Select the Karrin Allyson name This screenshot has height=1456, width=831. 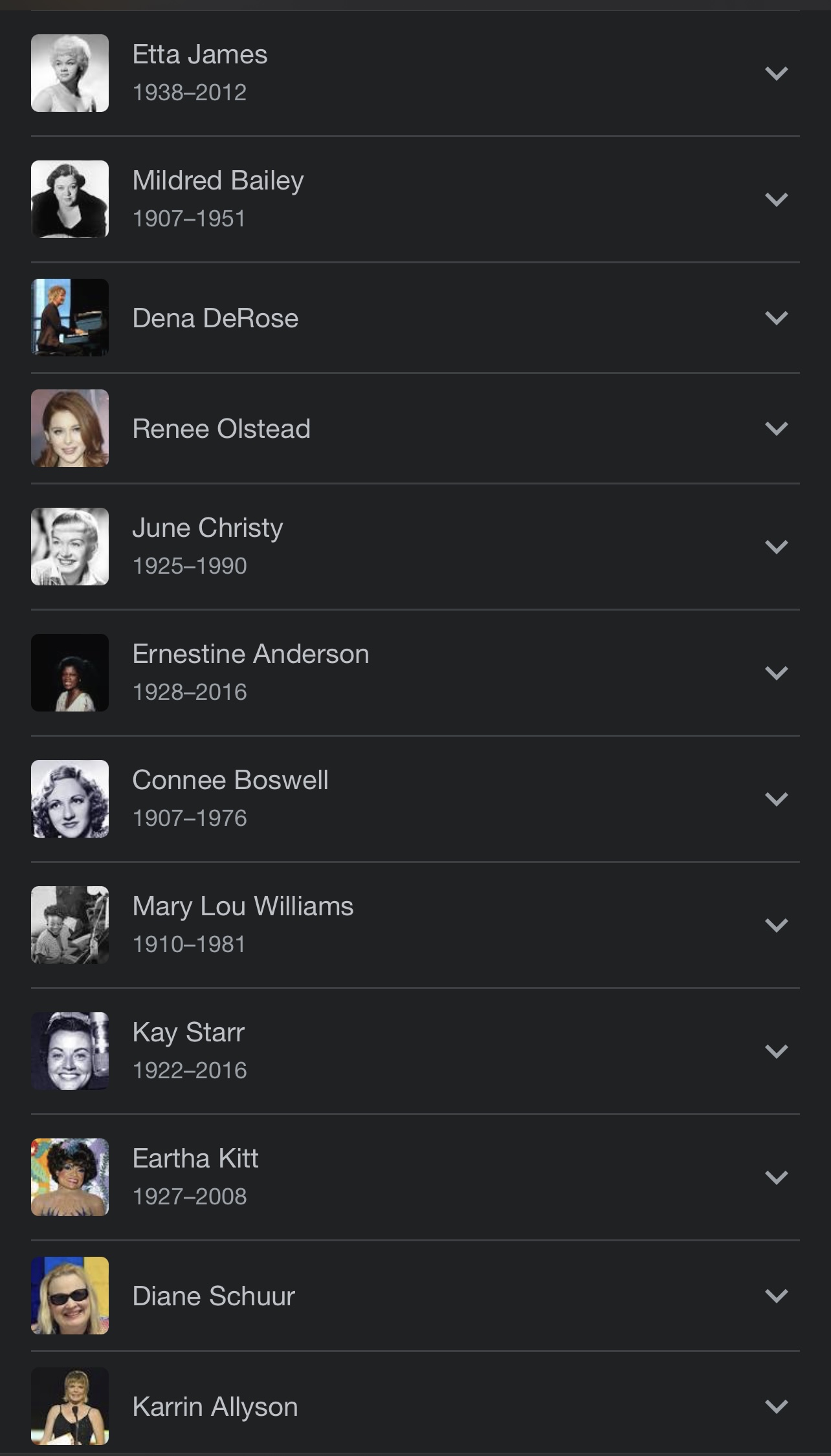click(215, 1407)
